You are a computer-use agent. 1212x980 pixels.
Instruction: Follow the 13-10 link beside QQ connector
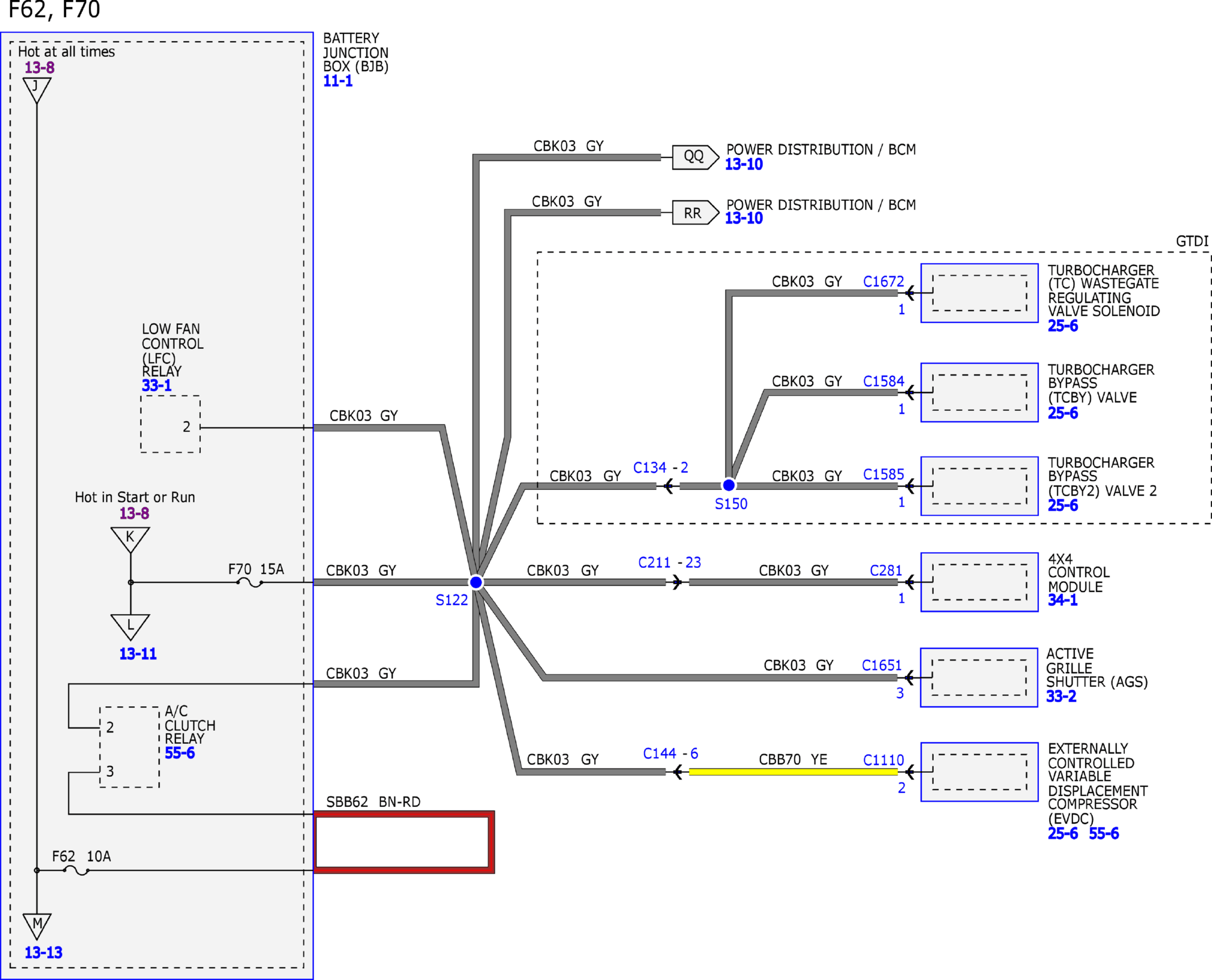(x=743, y=164)
